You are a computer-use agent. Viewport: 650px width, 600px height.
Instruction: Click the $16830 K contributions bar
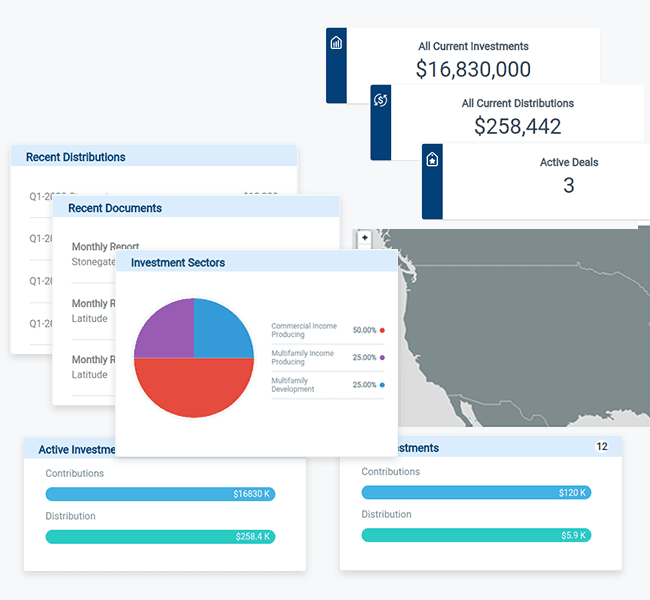click(160, 494)
